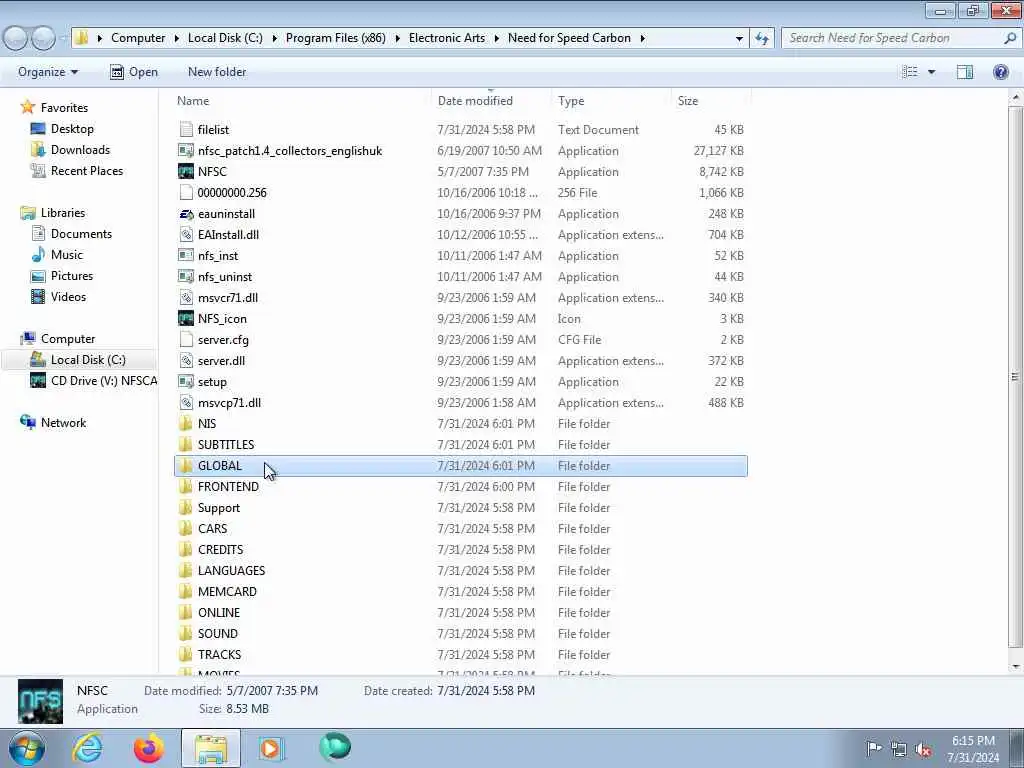Open the view options dropdown arrow

click(931, 72)
